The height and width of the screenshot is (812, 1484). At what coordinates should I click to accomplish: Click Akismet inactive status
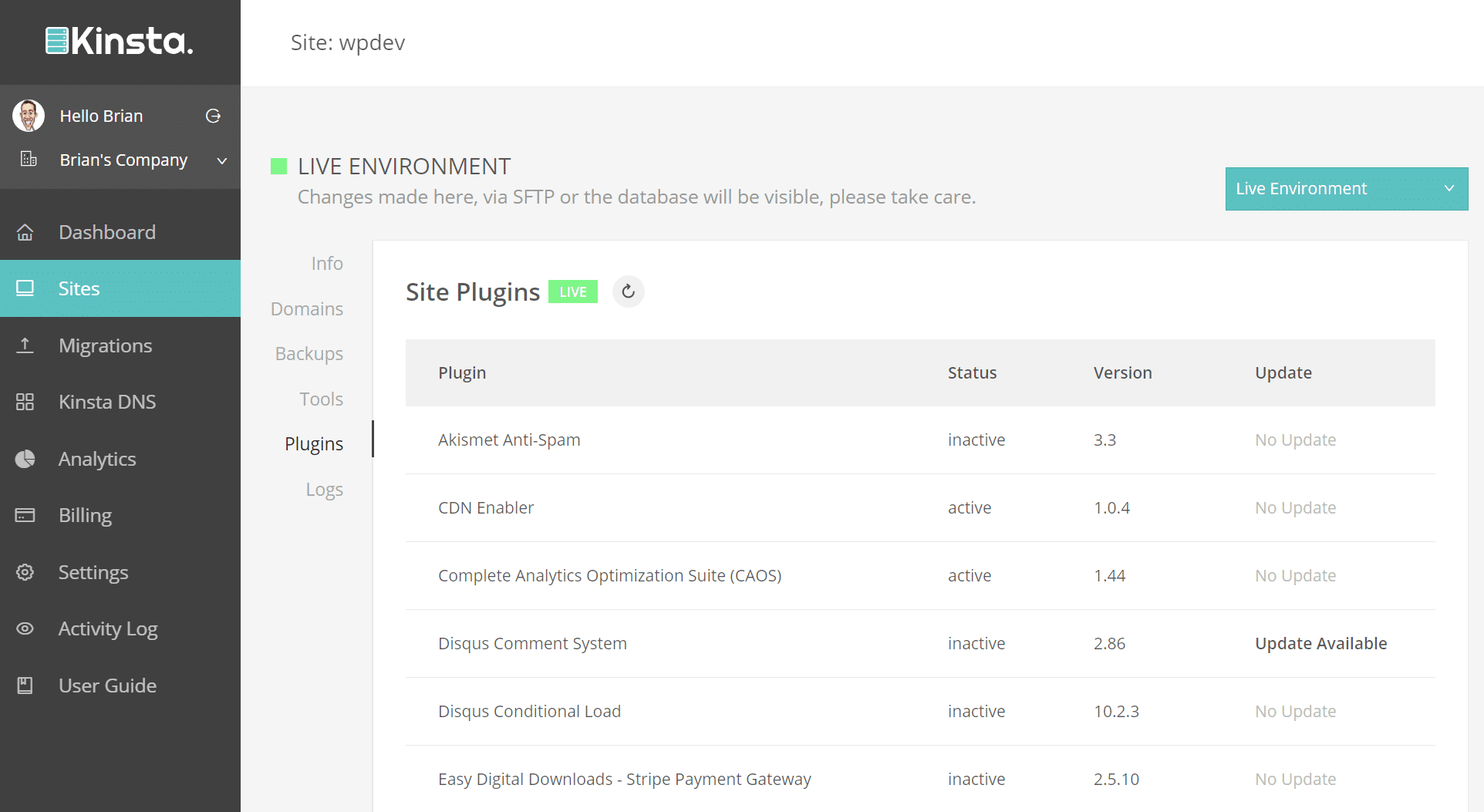(x=976, y=440)
